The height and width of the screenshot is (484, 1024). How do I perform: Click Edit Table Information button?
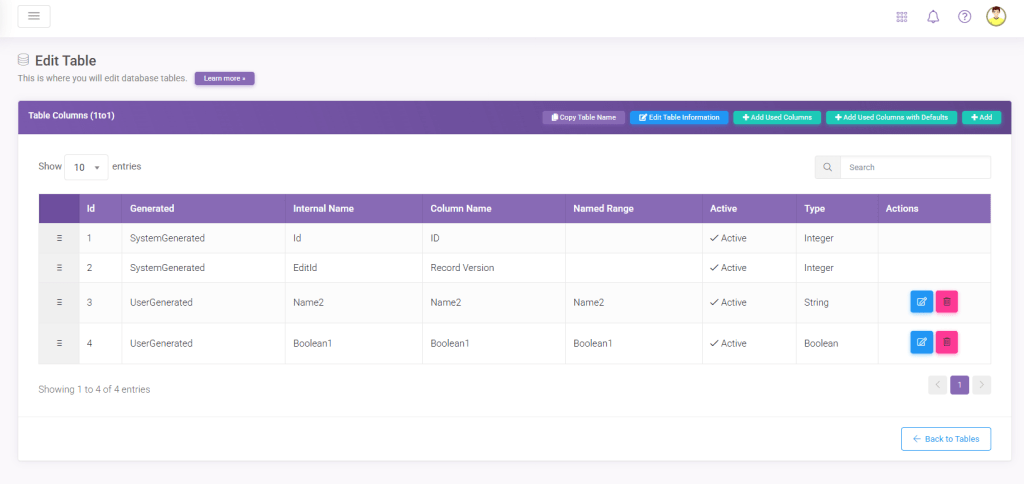(679, 117)
